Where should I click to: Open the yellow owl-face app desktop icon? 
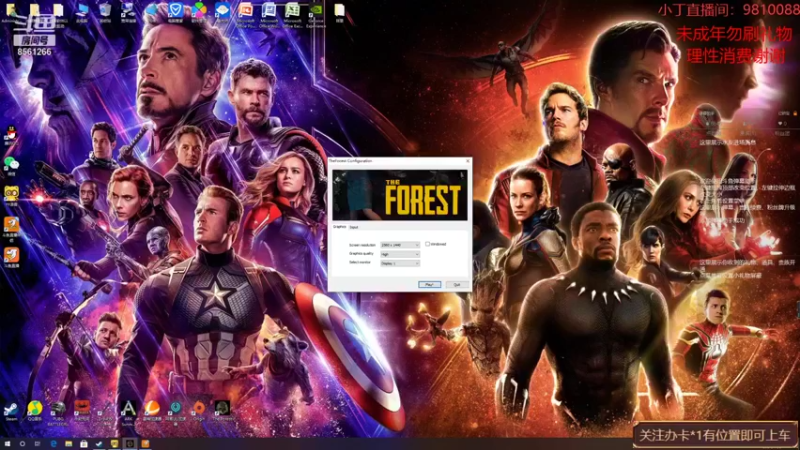pos(11,195)
